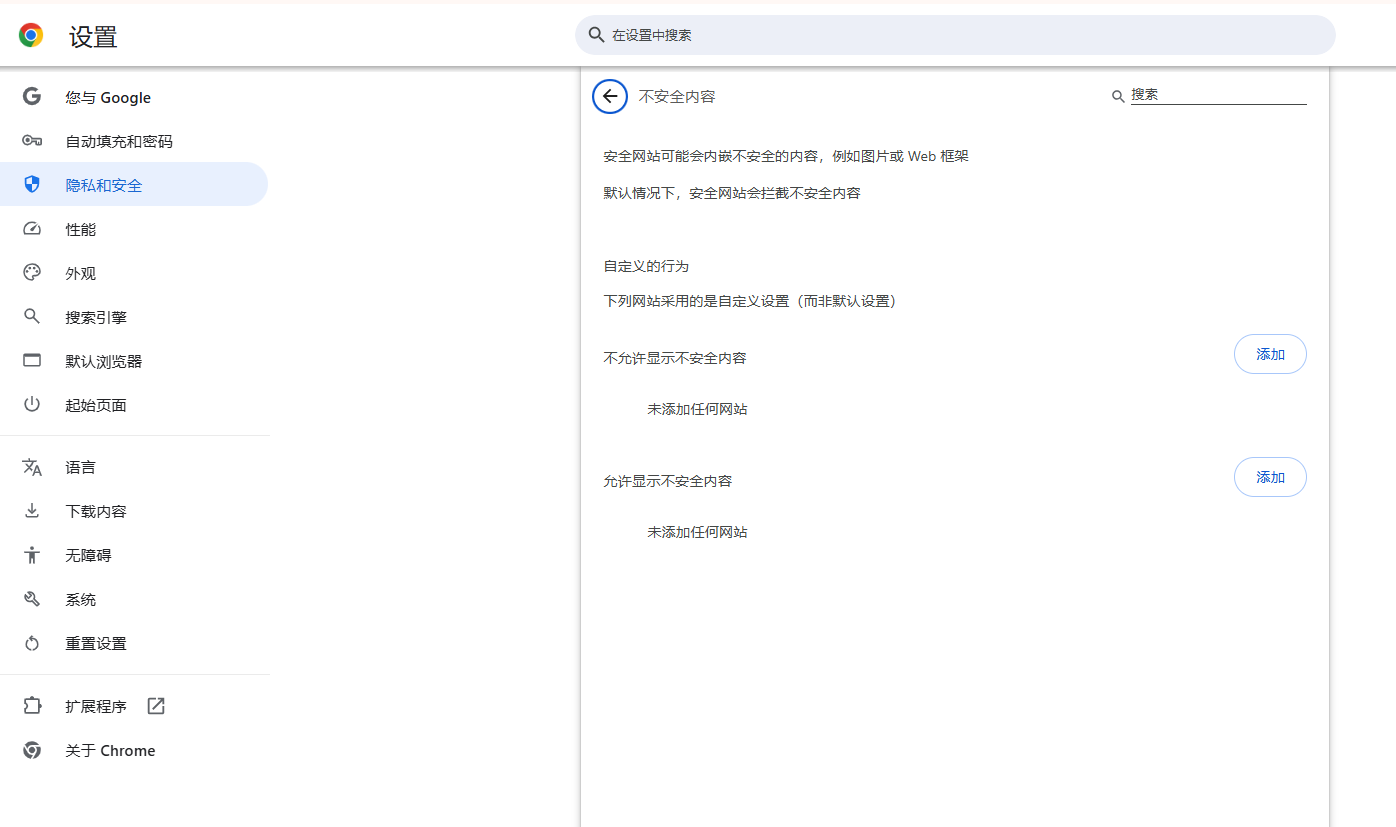Open 无障碍 settings

click(x=134, y=555)
